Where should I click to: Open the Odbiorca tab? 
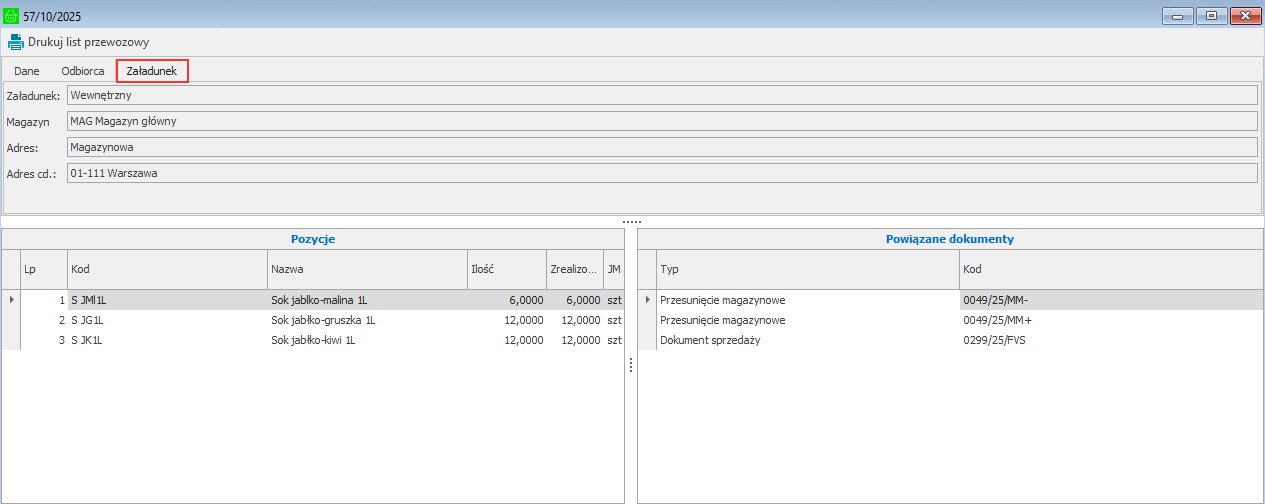(x=83, y=71)
